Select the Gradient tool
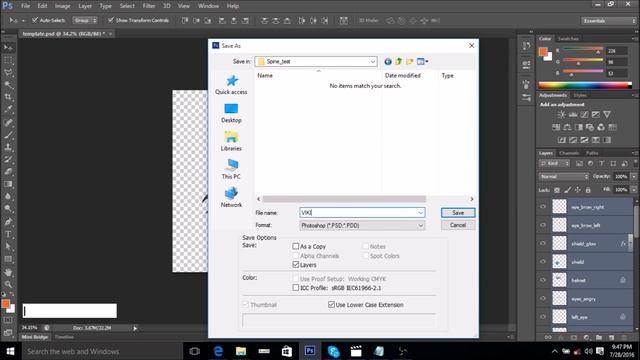Image resolution: width=640 pixels, height=360 pixels. tap(8, 184)
